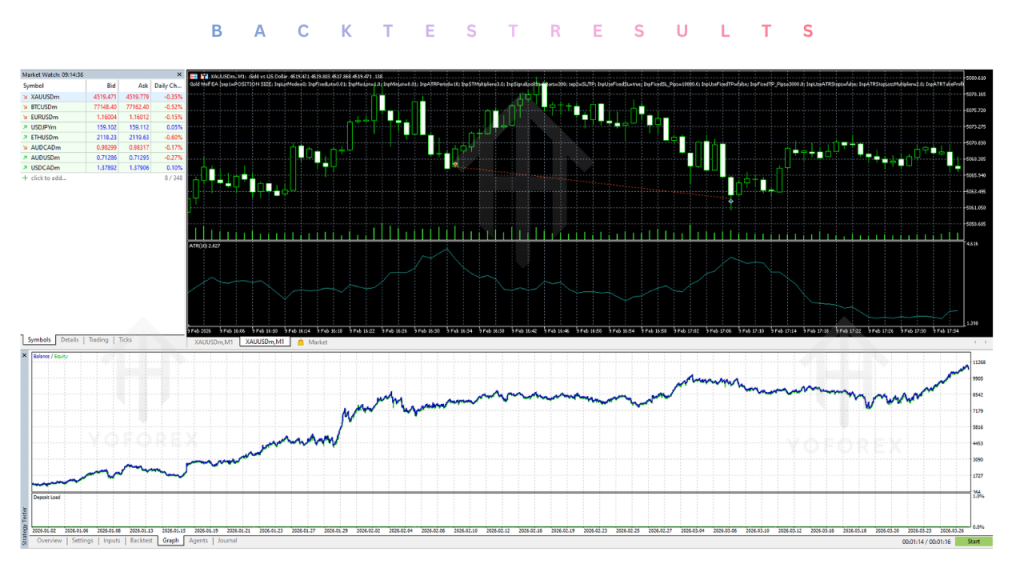Click the elapsed time 00:01:14 / 00:01:16
This screenshot has height=576, width=1024.
pyautogui.click(x=926, y=541)
